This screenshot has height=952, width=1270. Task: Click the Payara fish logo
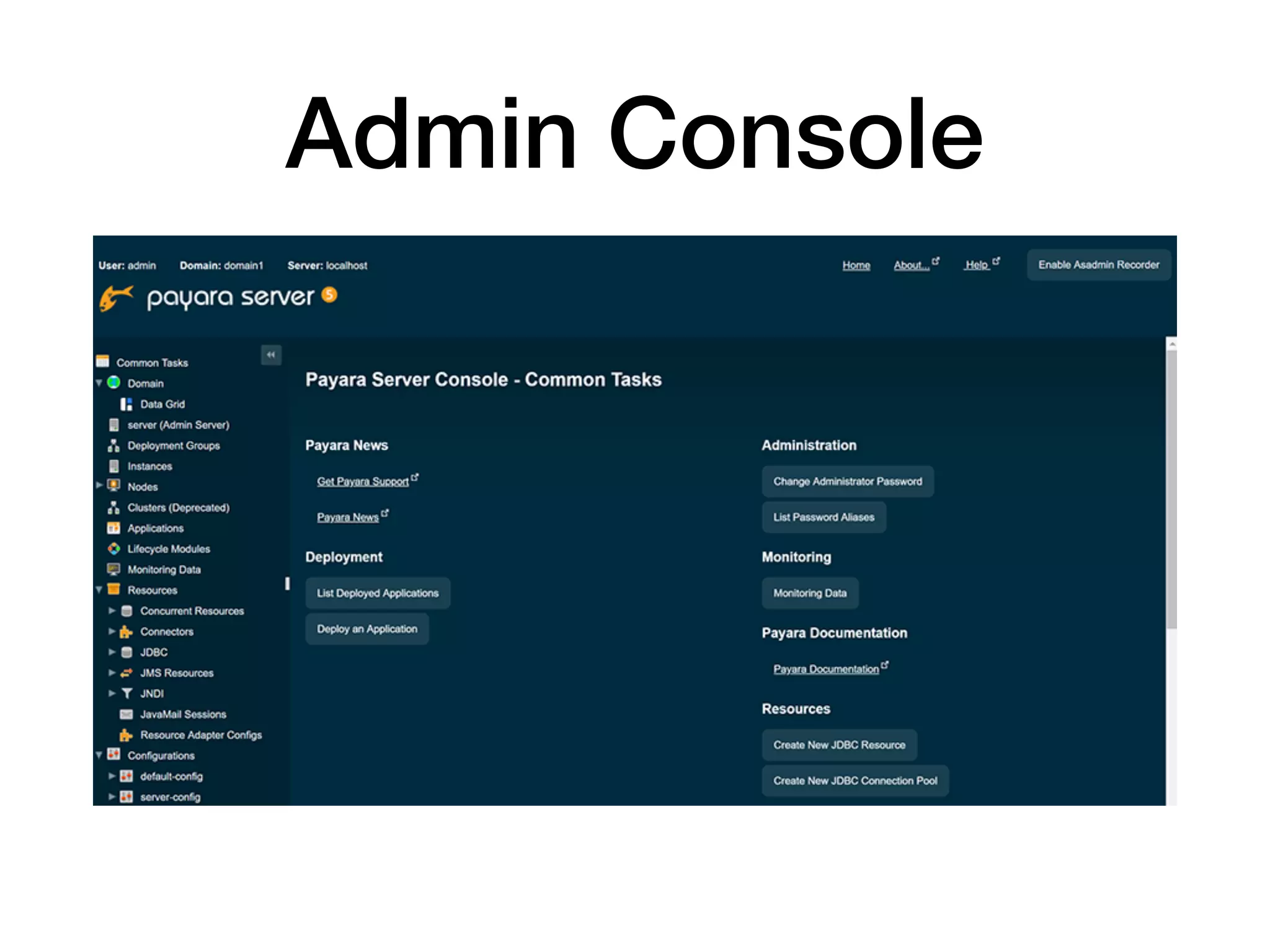pos(117,298)
